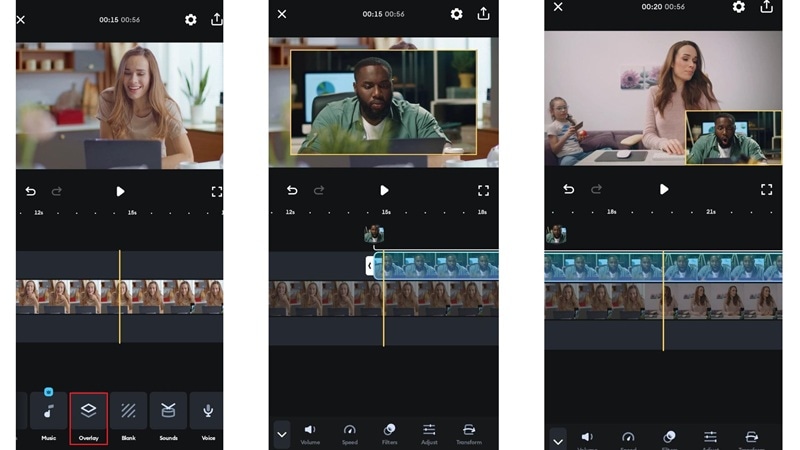The height and width of the screenshot is (450, 800).
Task: Enter fullscreen preview on the middle screen
Action: click(x=483, y=190)
